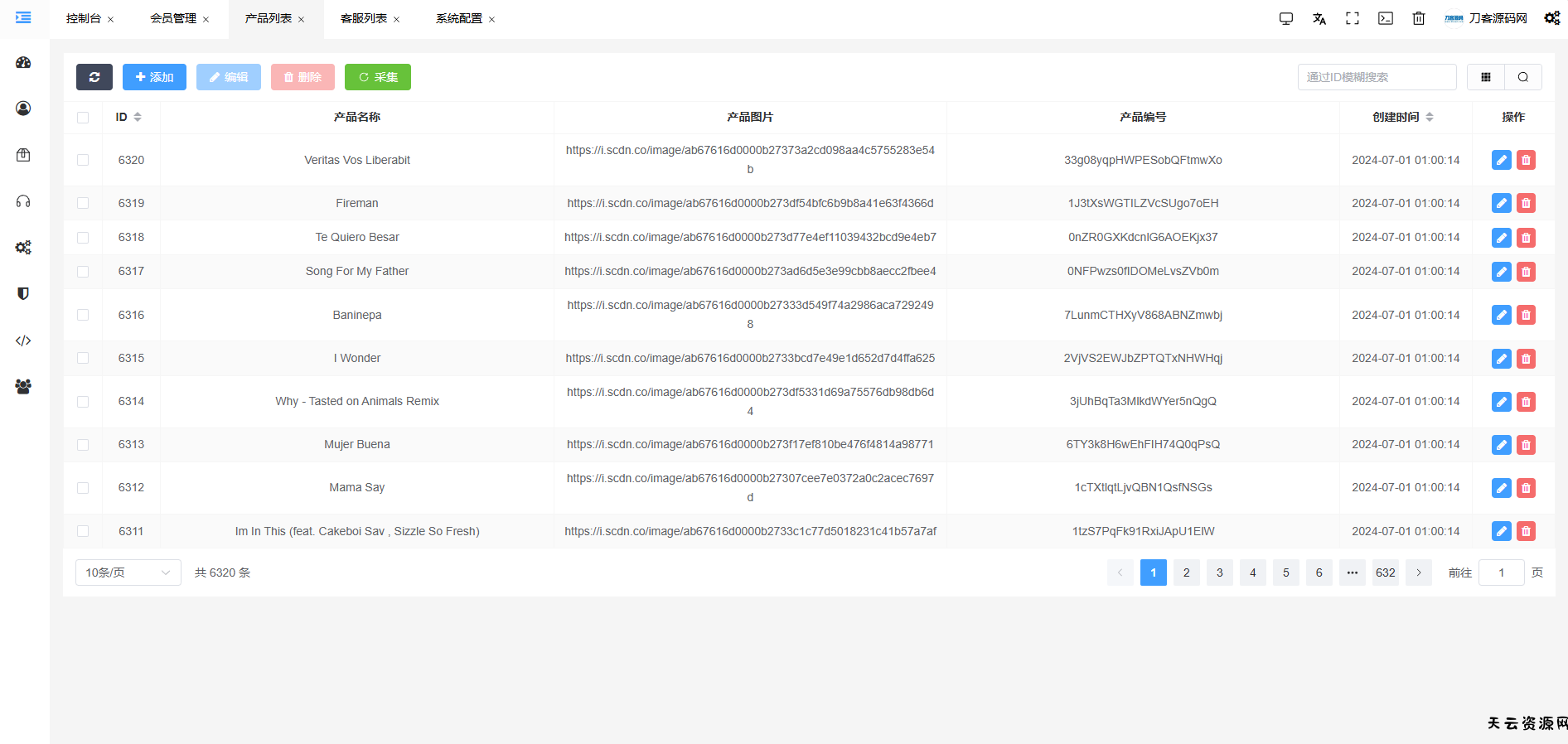Screen dimensions: 1568x744
Task: Open the 10条/页 page size dropdown
Action: click(128, 572)
